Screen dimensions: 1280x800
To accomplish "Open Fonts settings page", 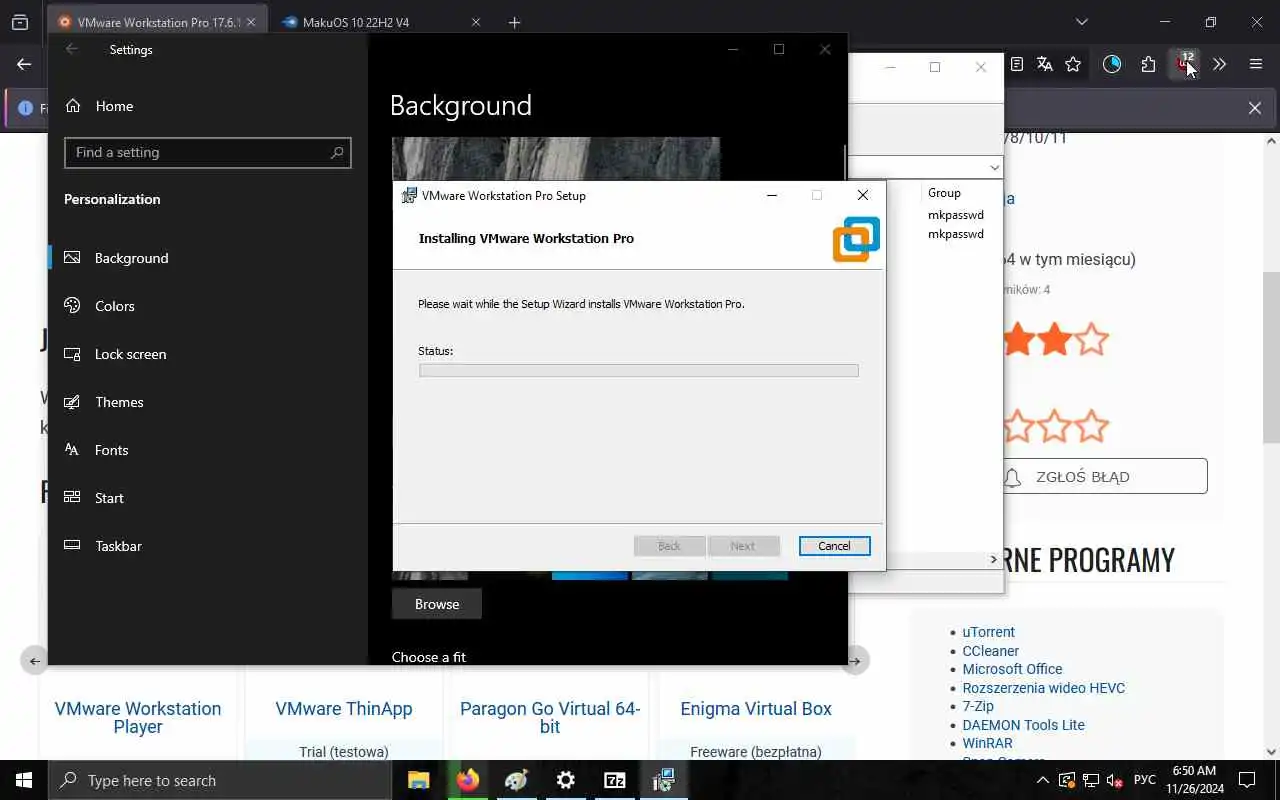I will point(111,450).
